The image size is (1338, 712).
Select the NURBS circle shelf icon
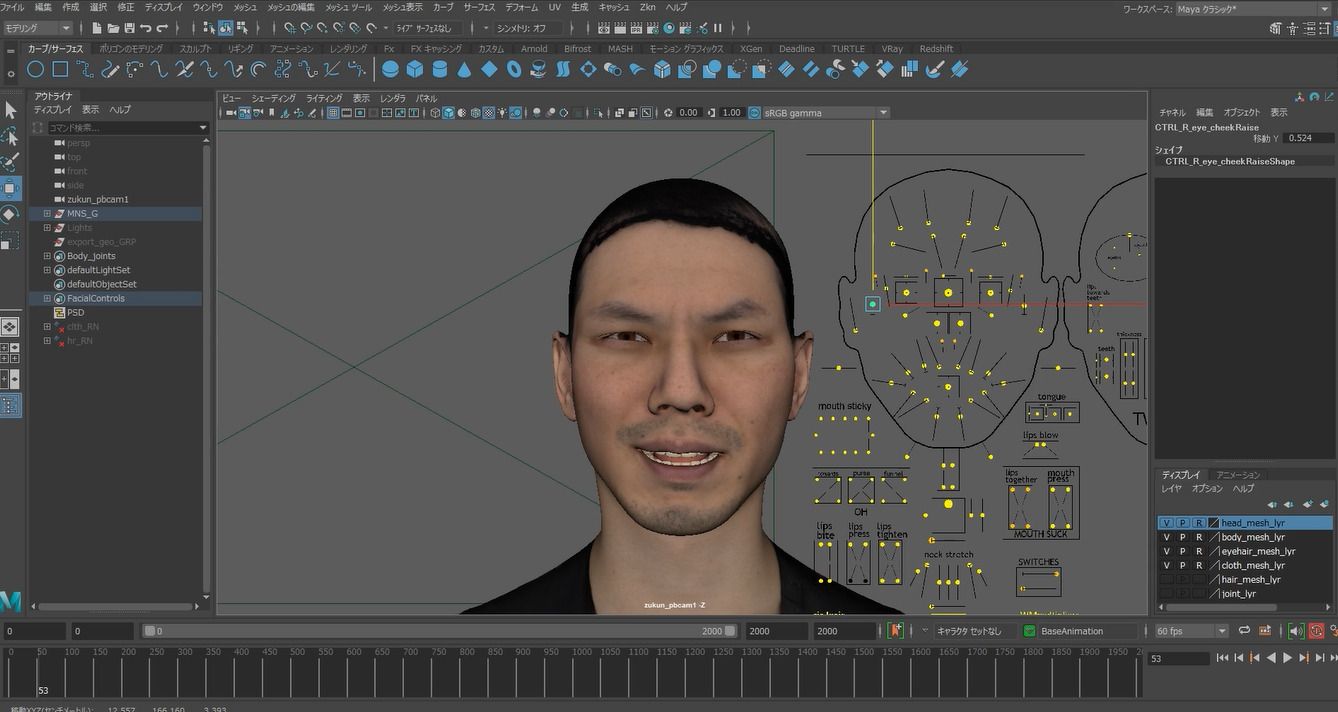click(x=35, y=69)
